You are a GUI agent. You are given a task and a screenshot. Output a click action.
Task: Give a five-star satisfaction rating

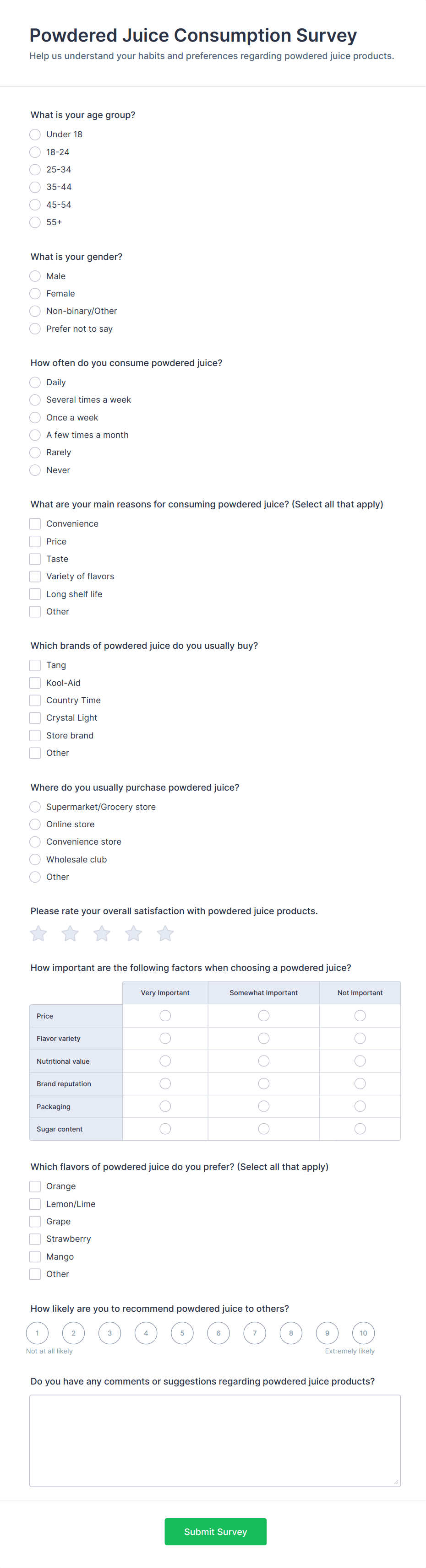(x=164, y=933)
